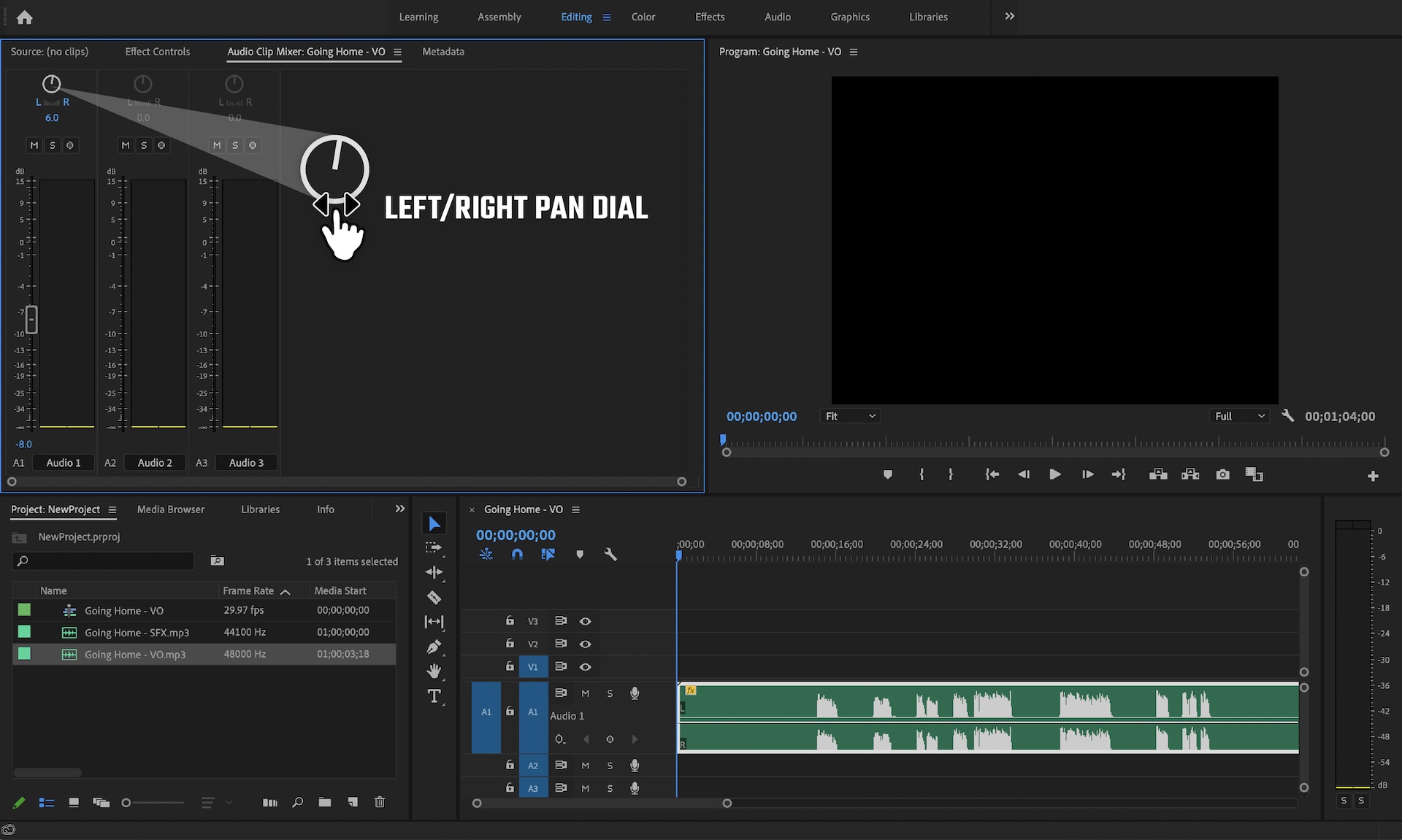Select the Razor tool in toolbar
Image resolution: width=1402 pixels, height=840 pixels.
434,596
